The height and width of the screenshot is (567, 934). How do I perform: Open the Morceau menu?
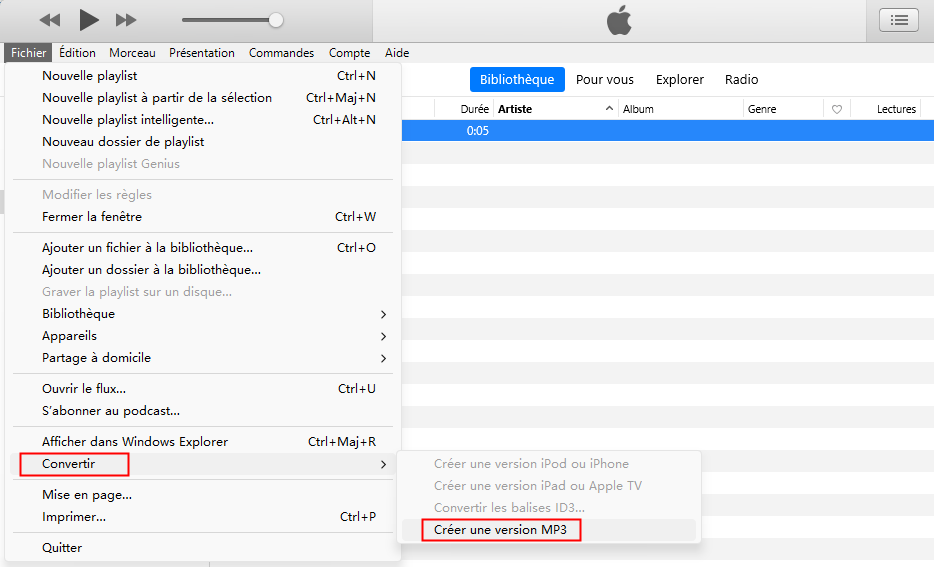point(132,52)
